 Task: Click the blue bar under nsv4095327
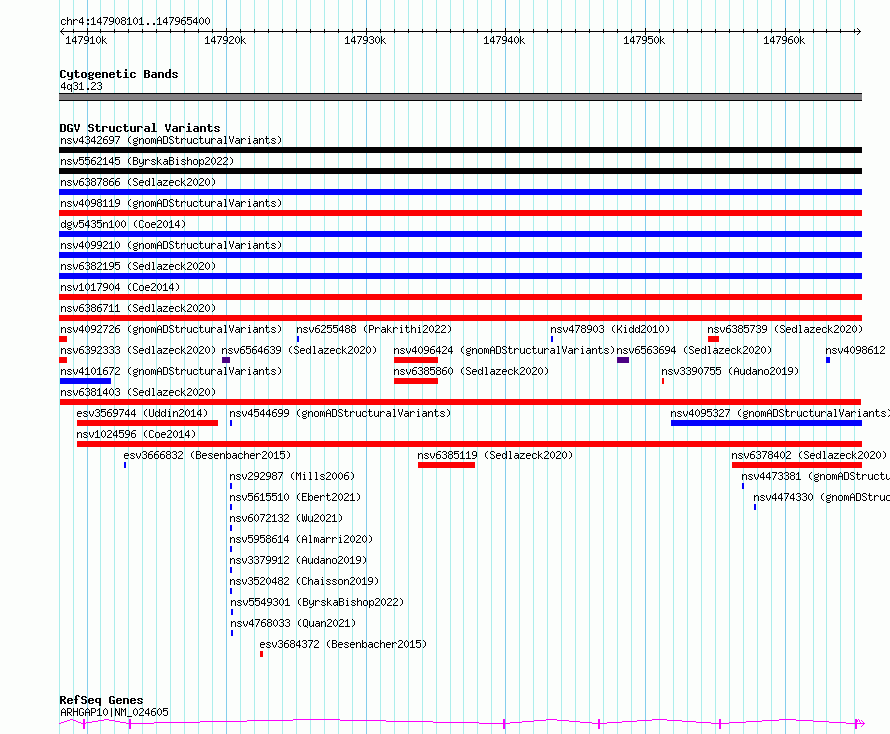pos(766,423)
